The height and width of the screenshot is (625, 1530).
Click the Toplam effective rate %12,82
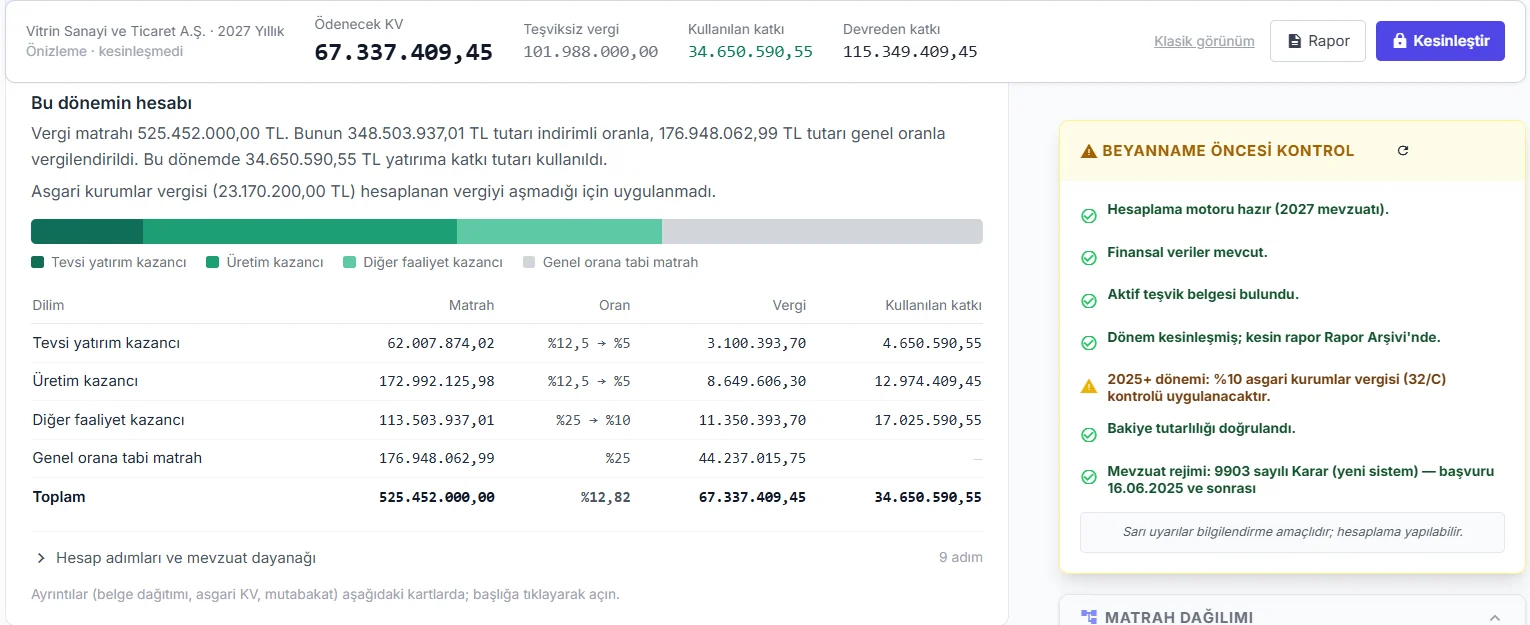(x=606, y=497)
